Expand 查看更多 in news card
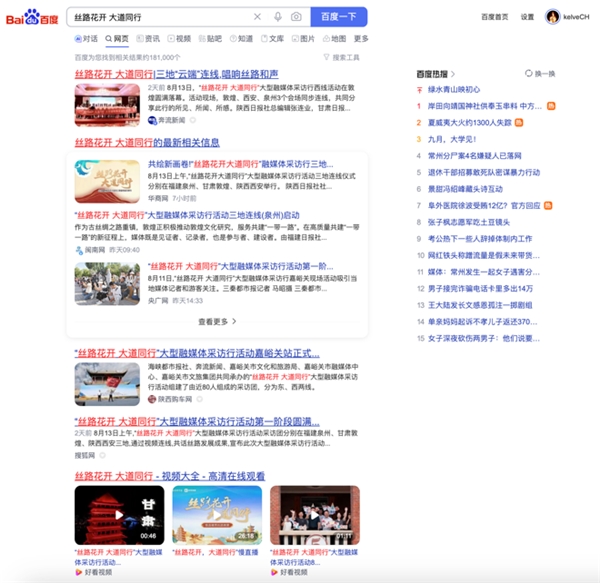 [x=217, y=321]
